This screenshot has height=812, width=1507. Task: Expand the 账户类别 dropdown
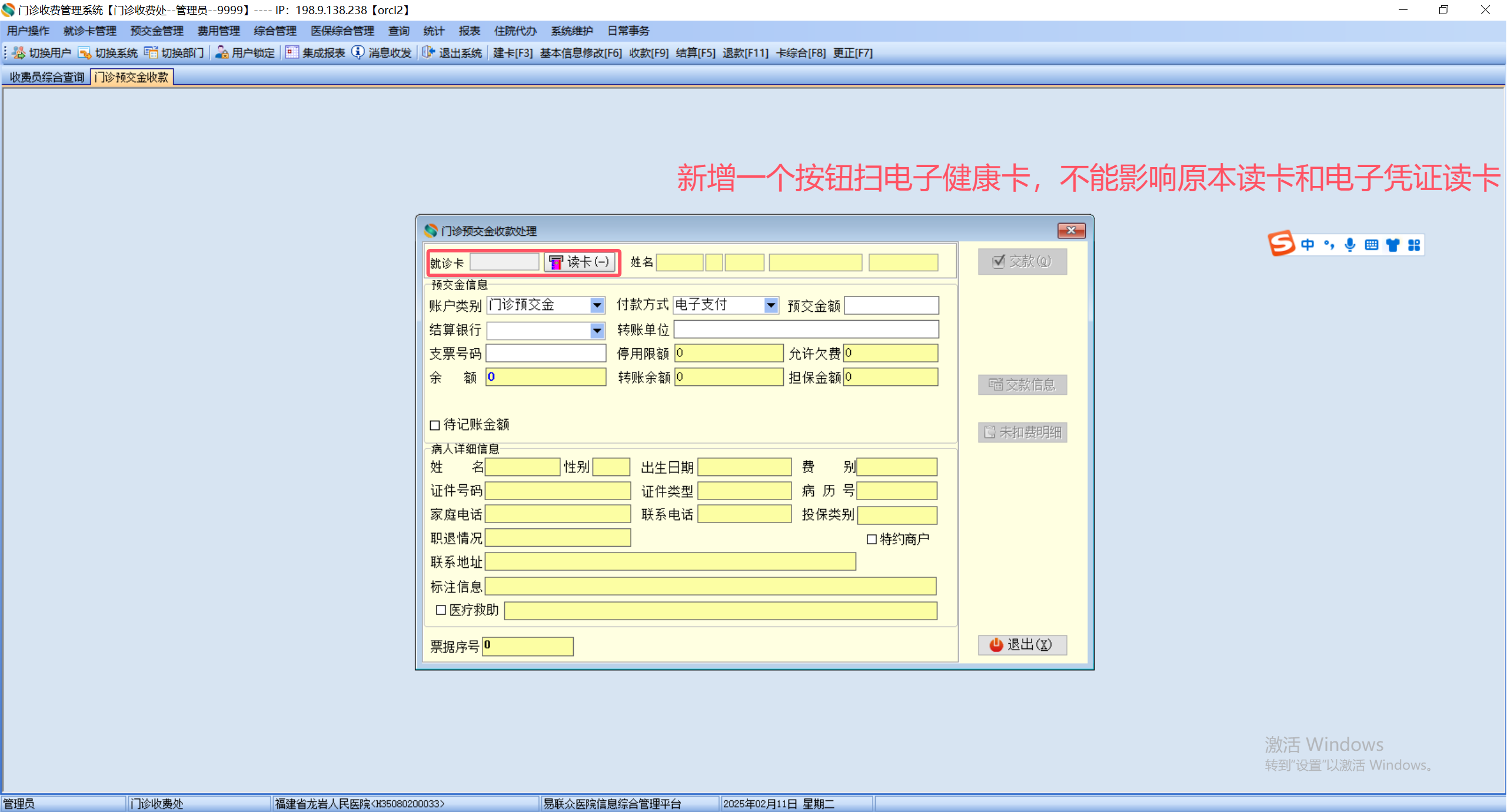point(597,305)
